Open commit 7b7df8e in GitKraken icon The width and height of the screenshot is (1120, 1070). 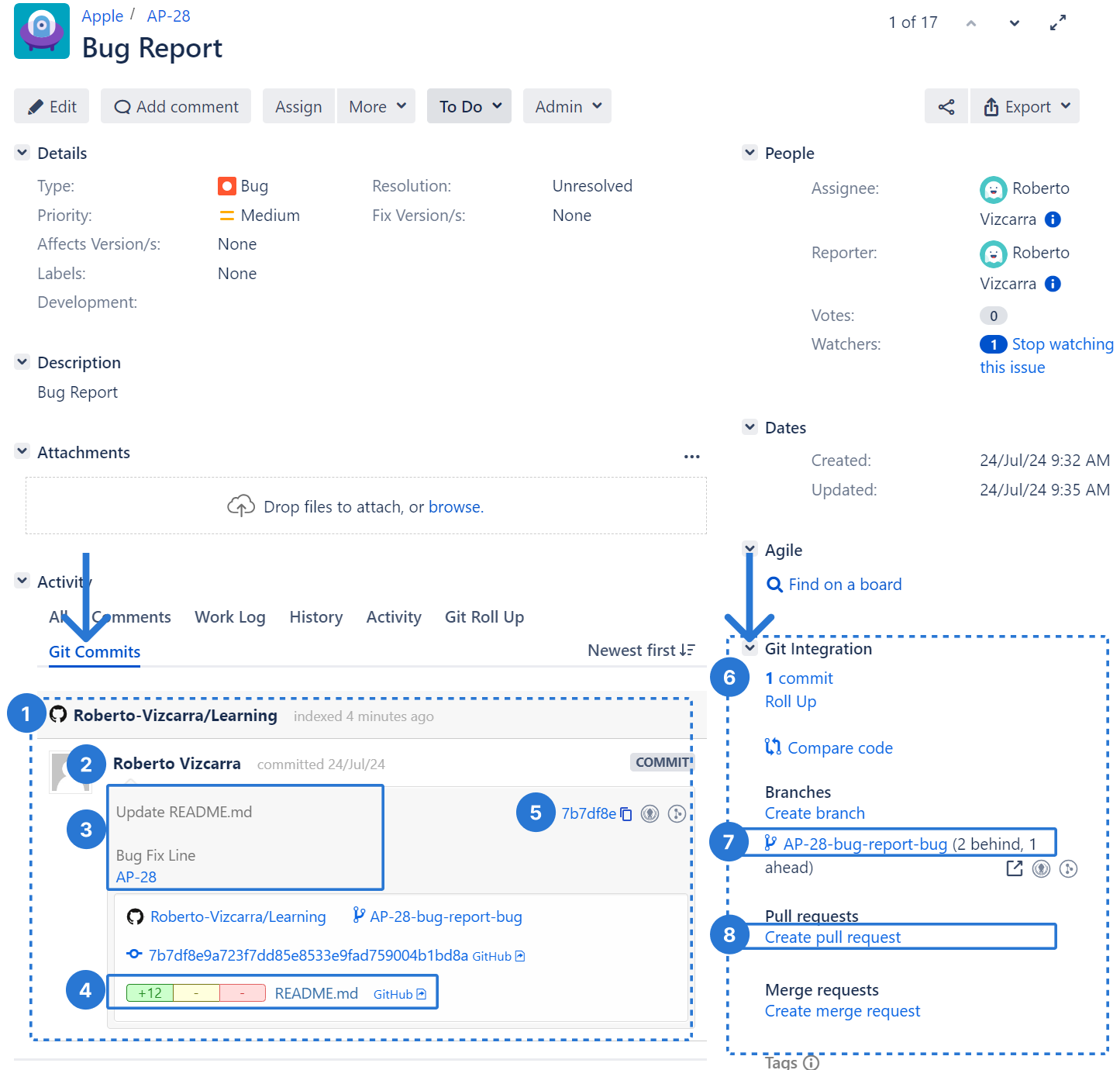pyautogui.click(x=650, y=813)
